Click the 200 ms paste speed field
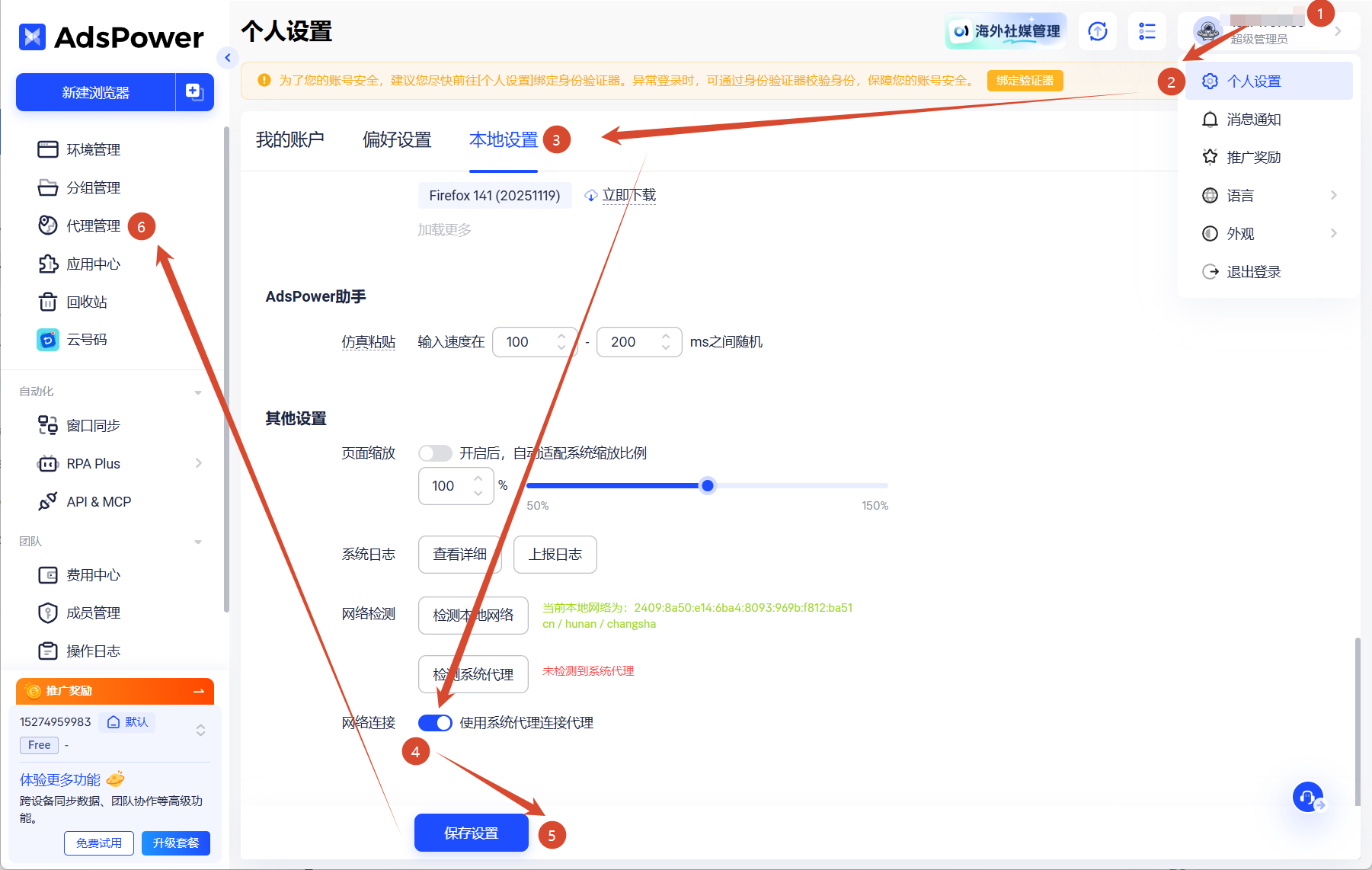Viewport: 1372px width, 870px height. click(x=638, y=342)
